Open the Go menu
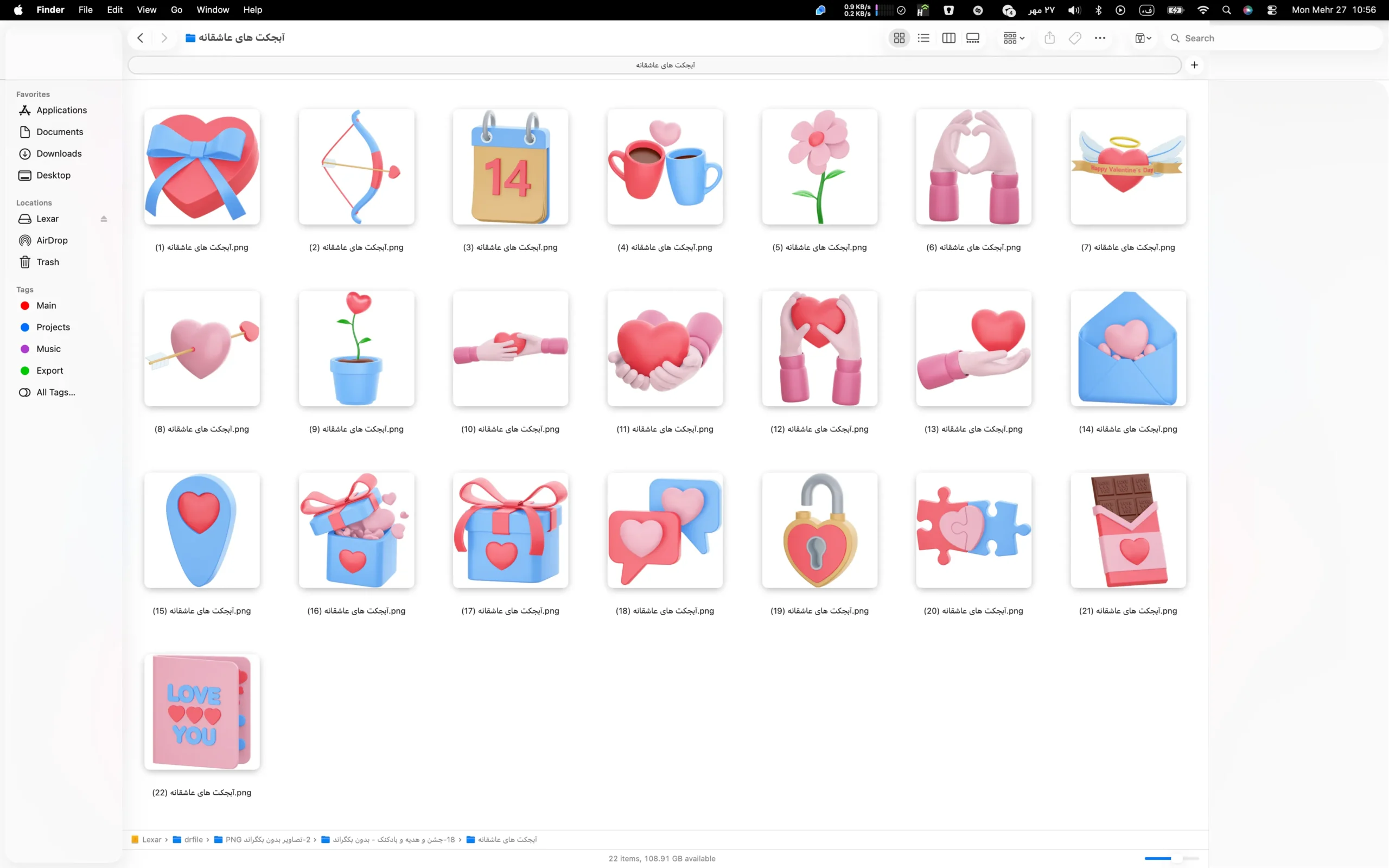 [176, 10]
